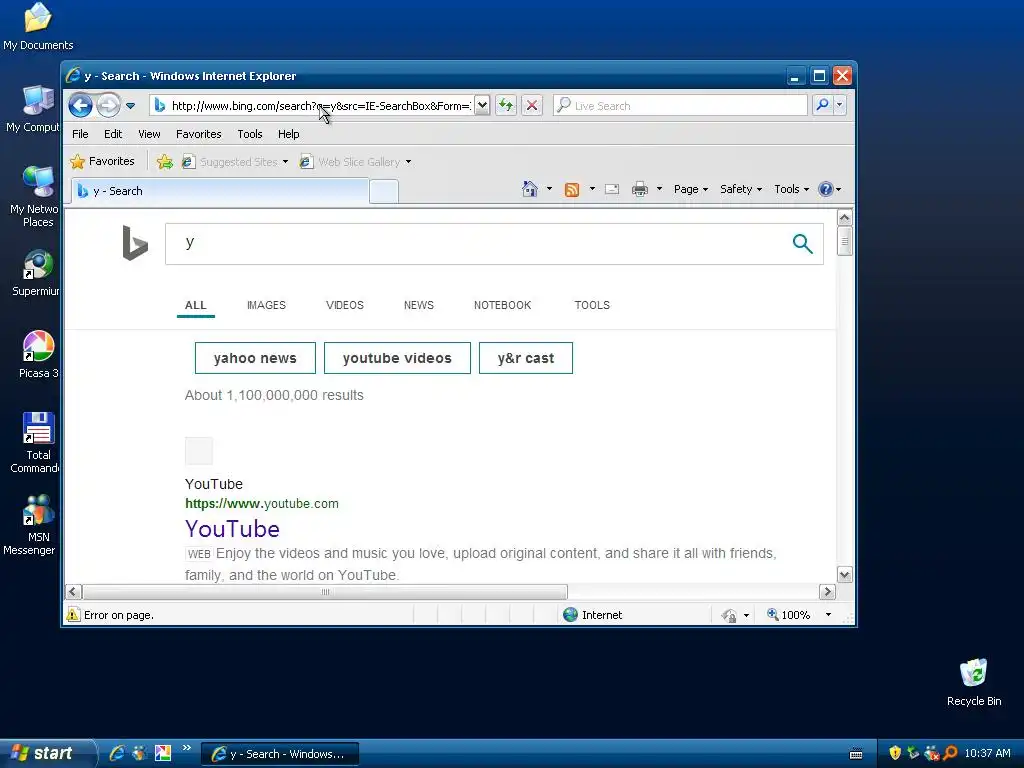Open the recent pages dropdown arrow
The image size is (1024, 768).
pos(131,106)
